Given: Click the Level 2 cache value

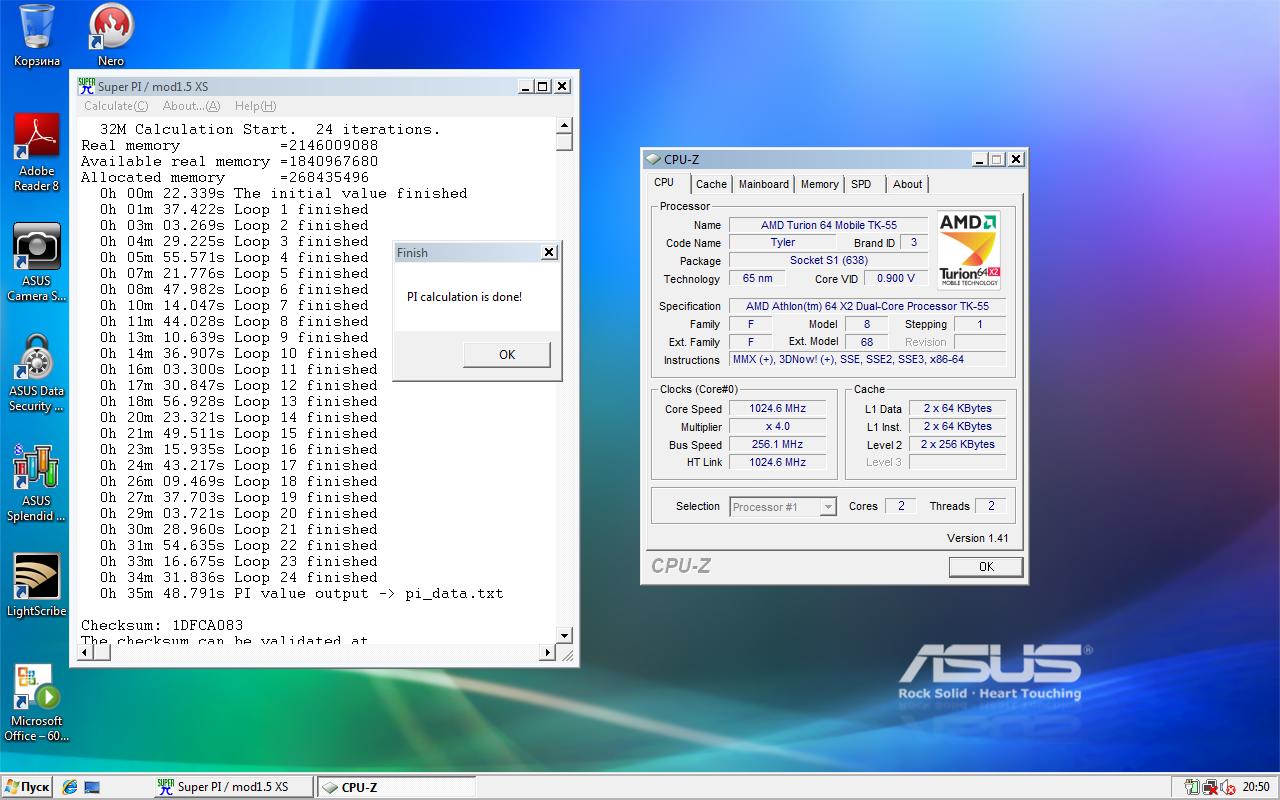Looking at the screenshot, I should pos(957,444).
